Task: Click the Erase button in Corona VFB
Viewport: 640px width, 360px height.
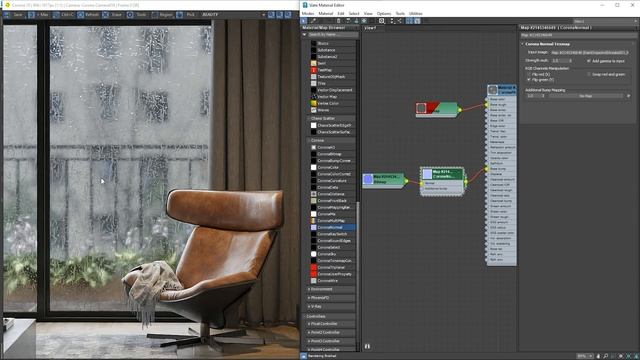Action: 113,15
